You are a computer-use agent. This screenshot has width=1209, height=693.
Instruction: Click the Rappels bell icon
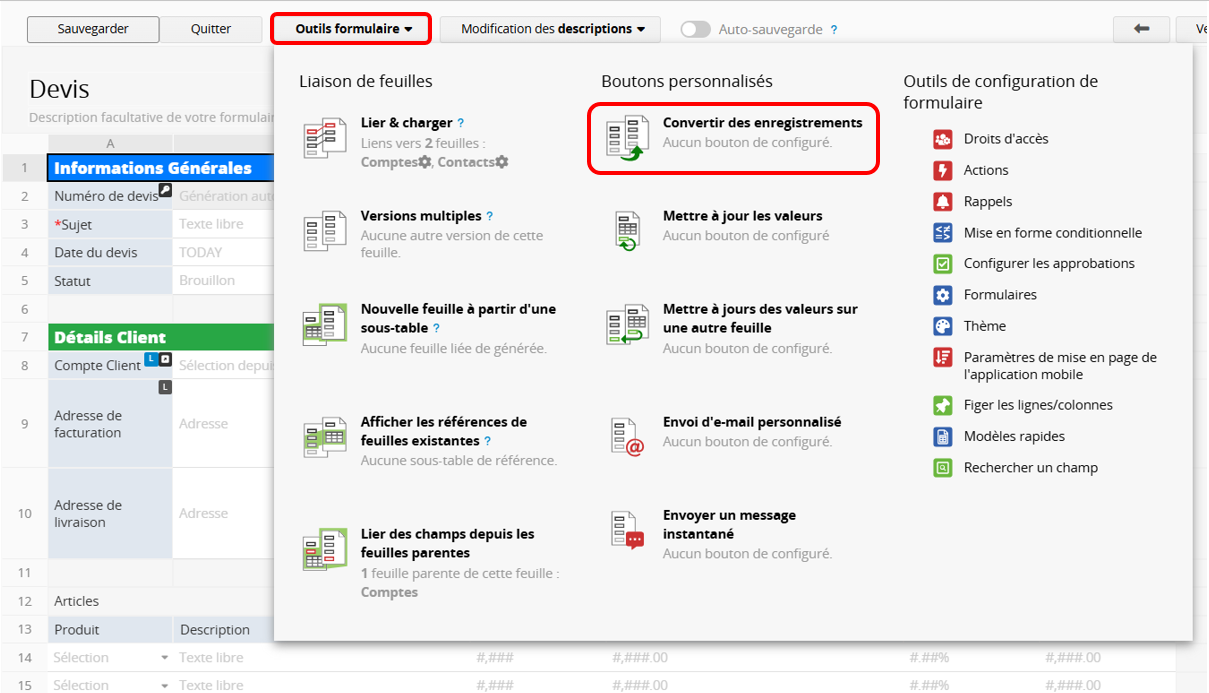[942, 201]
